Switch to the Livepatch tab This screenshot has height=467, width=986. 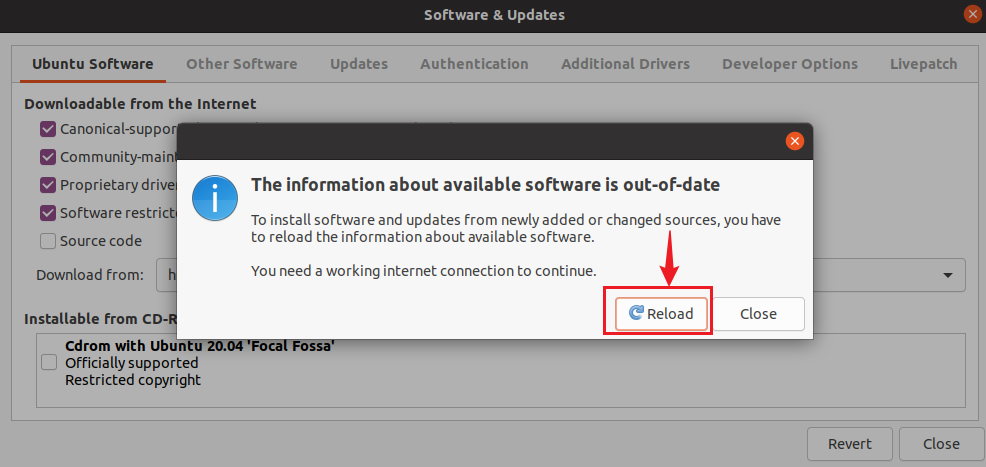(923, 64)
